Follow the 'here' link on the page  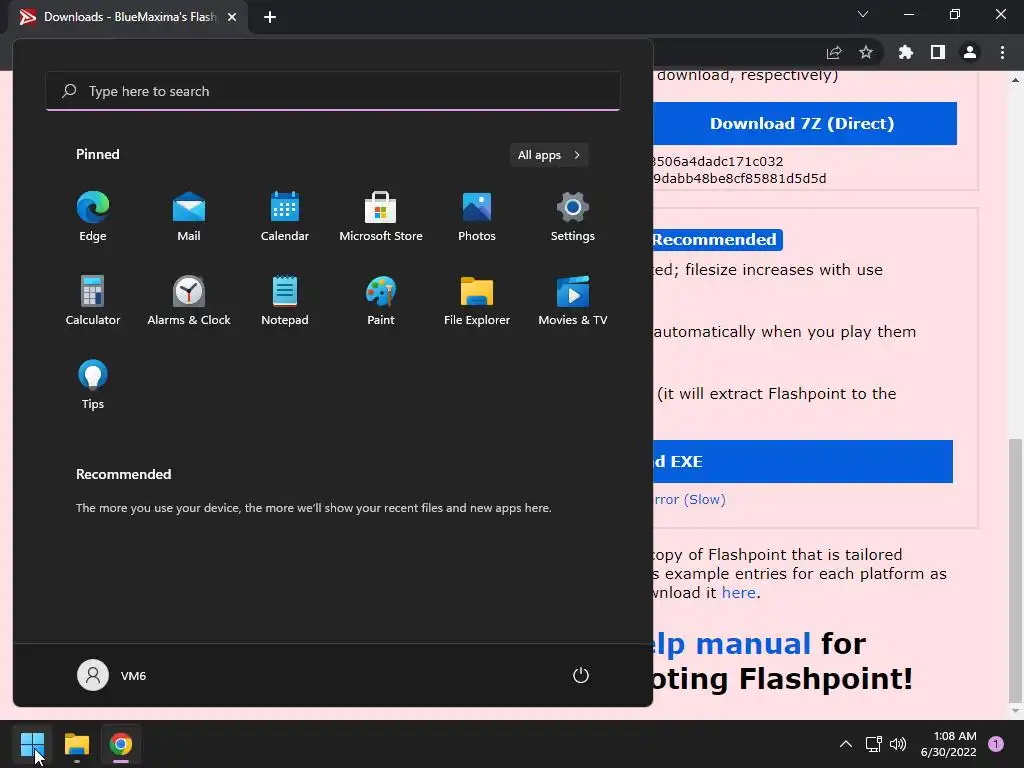tap(739, 592)
